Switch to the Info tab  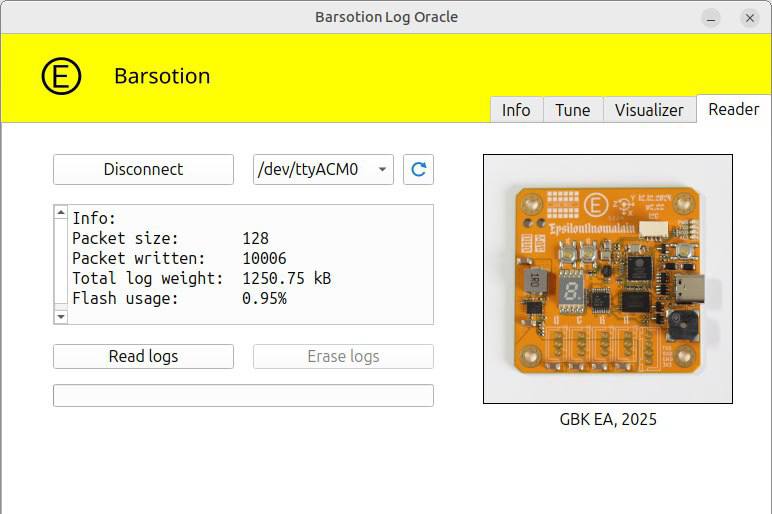[516, 110]
